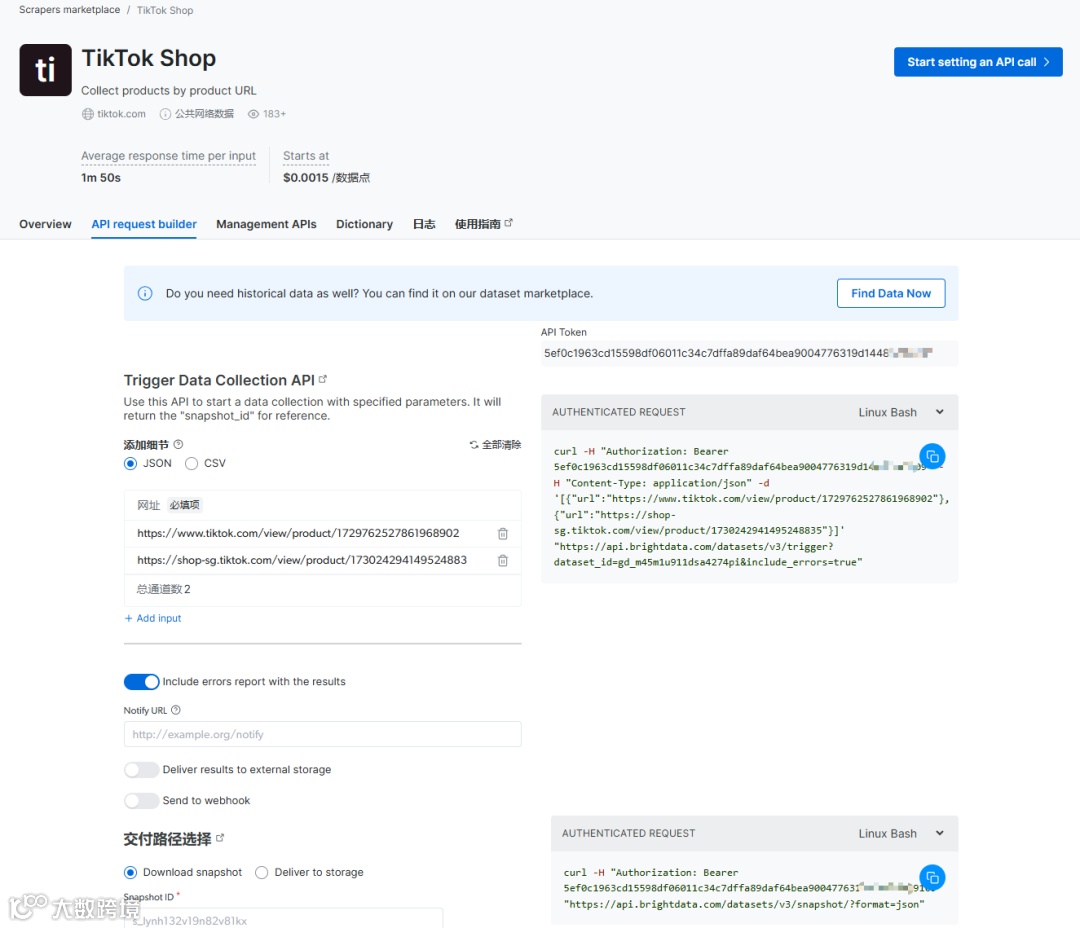Click help icon next to Notify URL
This screenshot has width=1080, height=928.
tap(176, 710)
